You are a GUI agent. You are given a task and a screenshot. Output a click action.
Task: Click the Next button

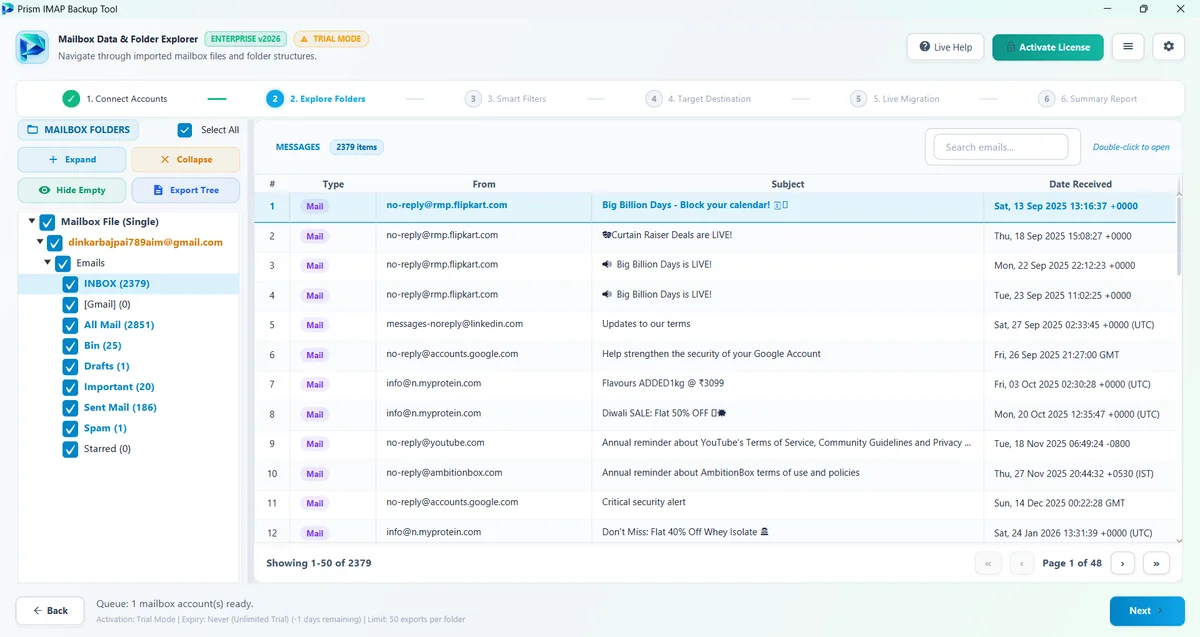(x=1147, y=610)
